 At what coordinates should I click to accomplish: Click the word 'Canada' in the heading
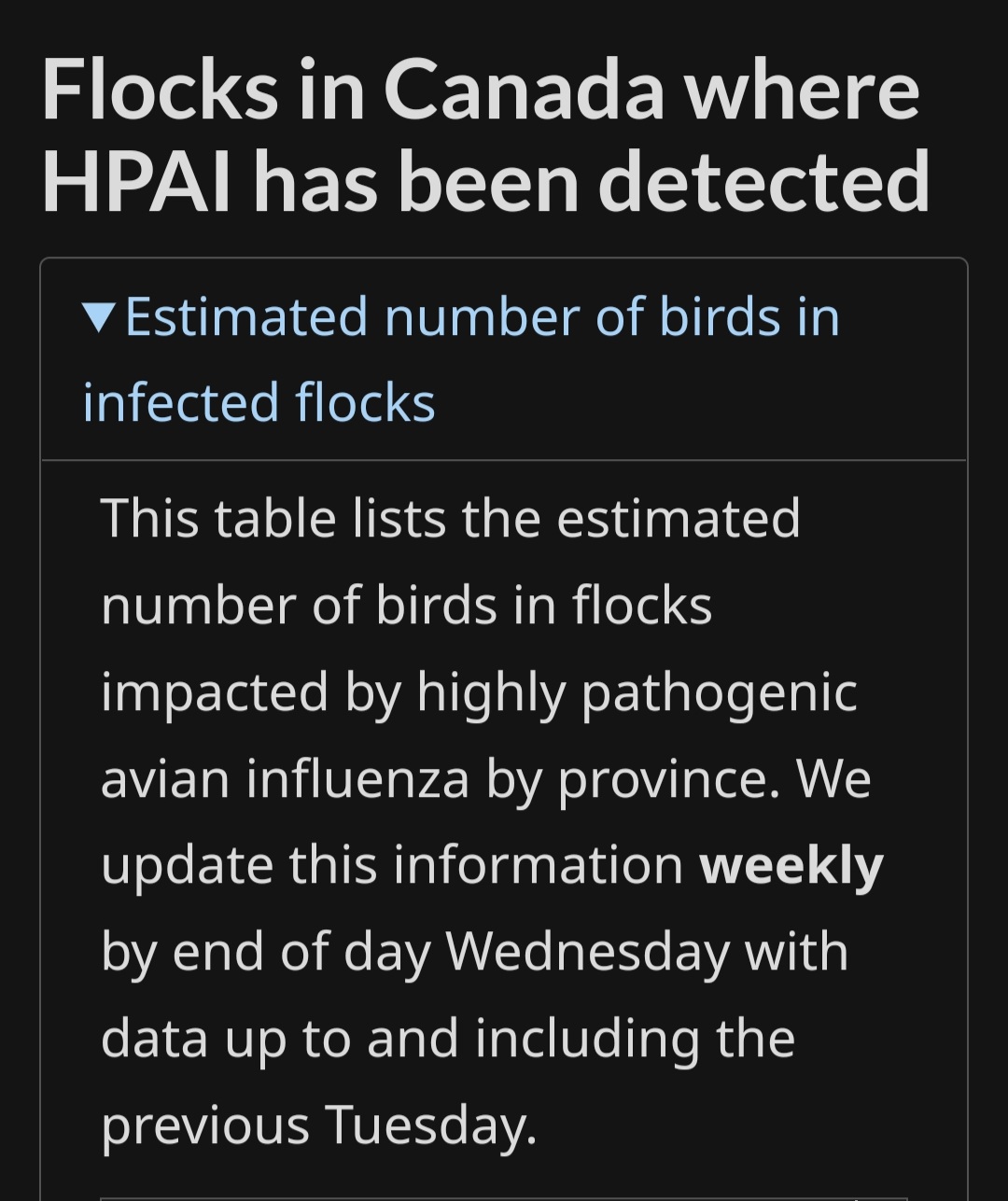click(523, 91)
